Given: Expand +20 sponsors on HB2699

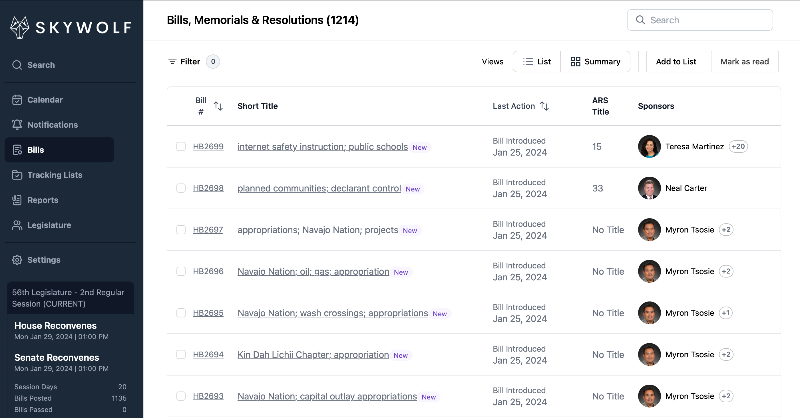Looking at the screenshot, I should tap(738, 146).
